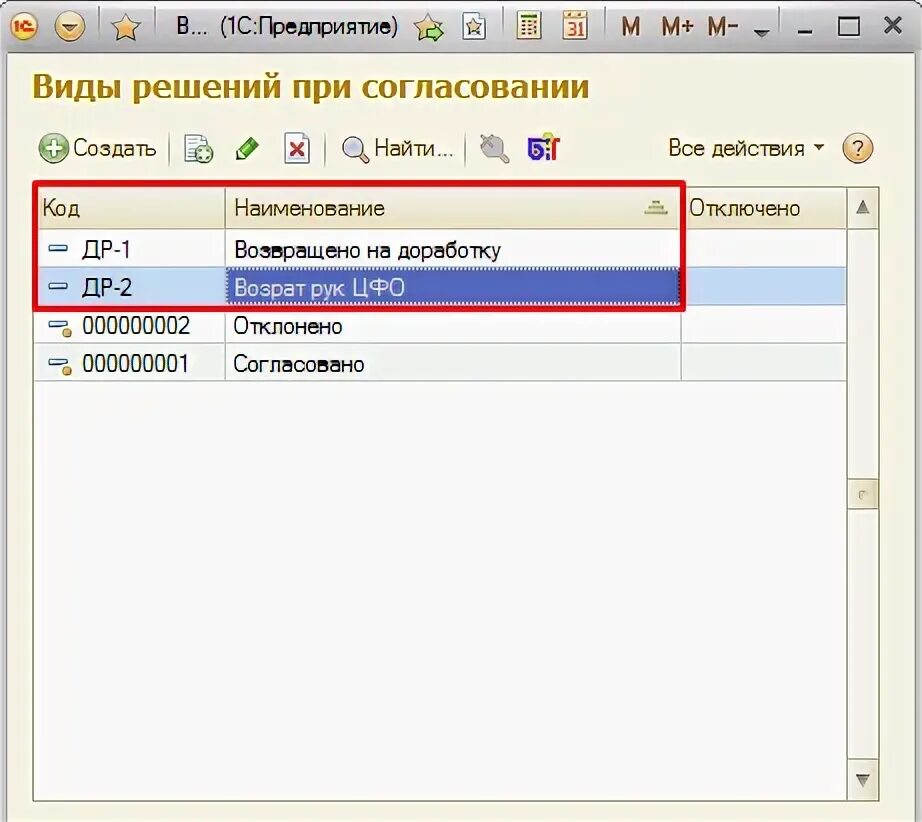Open the main menu round dropdown button

(69, 26)
